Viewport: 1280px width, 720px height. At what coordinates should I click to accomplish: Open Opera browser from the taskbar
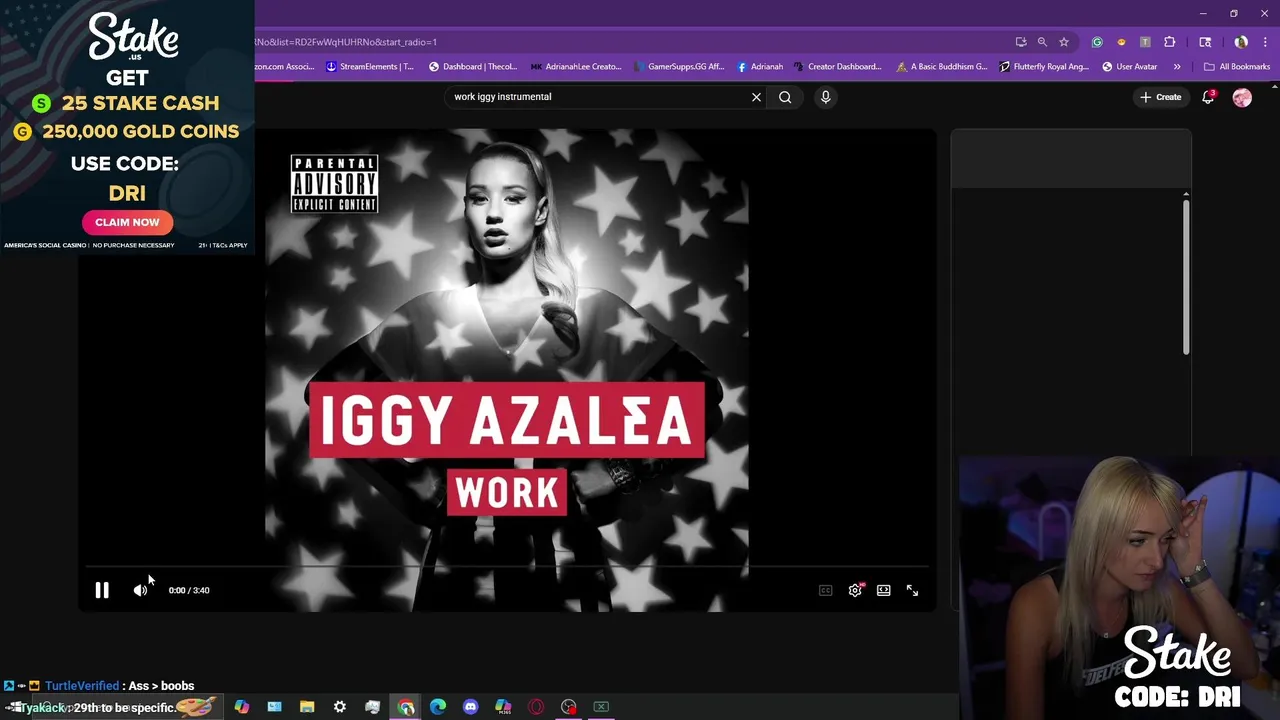click(536, 707)
